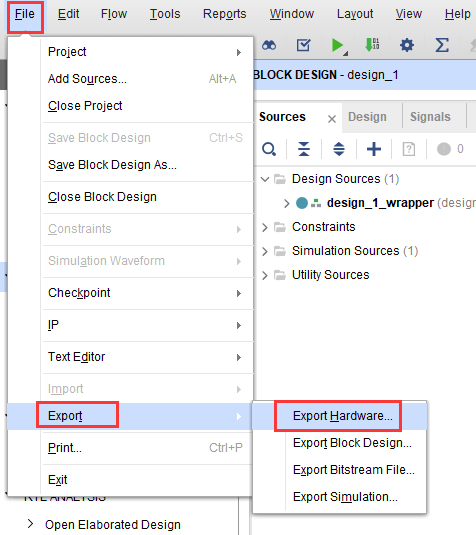Screen dimensions: 476x535
Task: Switch to the Design tab
Action: 367,117
